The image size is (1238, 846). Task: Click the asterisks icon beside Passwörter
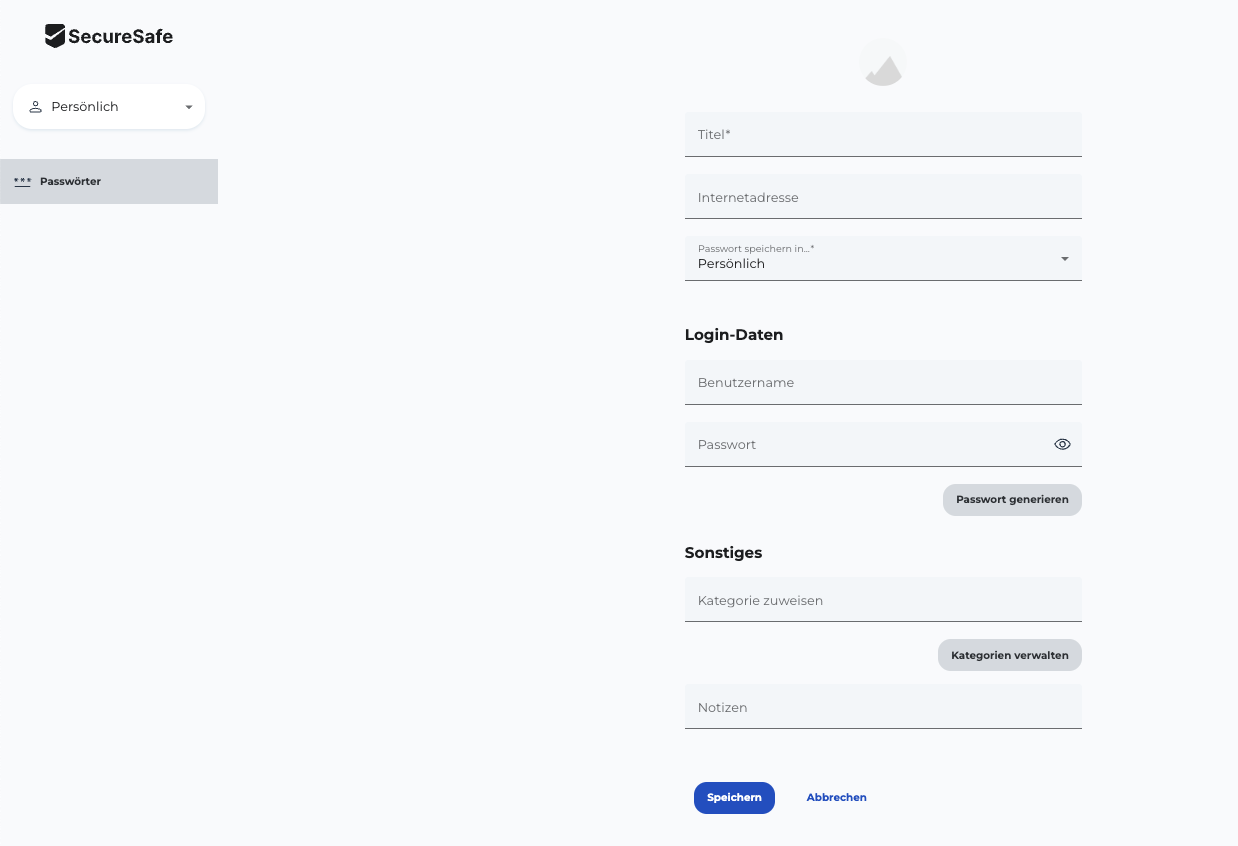pyautogui.click(x=22, y=182)
